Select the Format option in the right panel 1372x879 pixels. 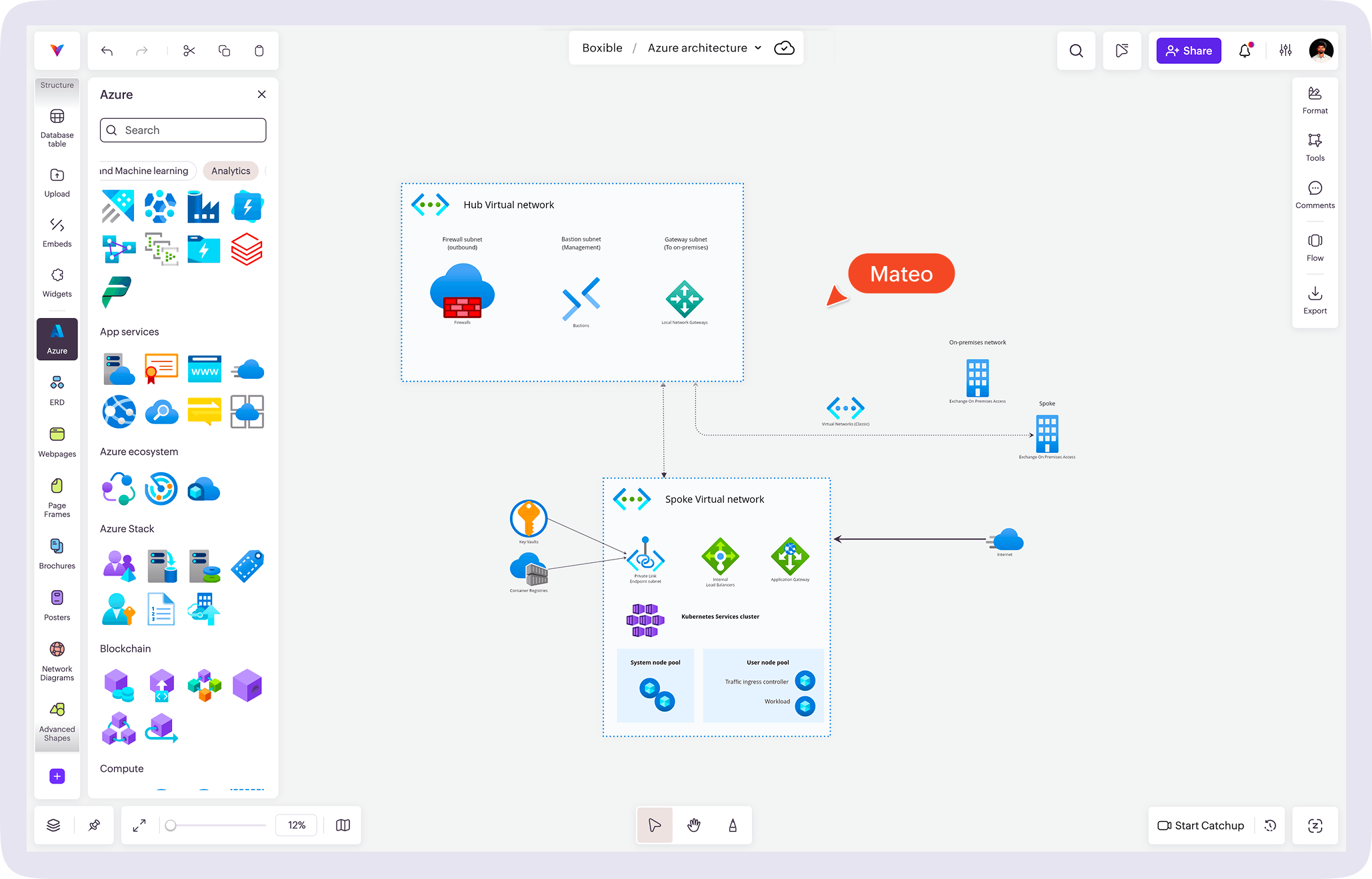[1315, 99]
